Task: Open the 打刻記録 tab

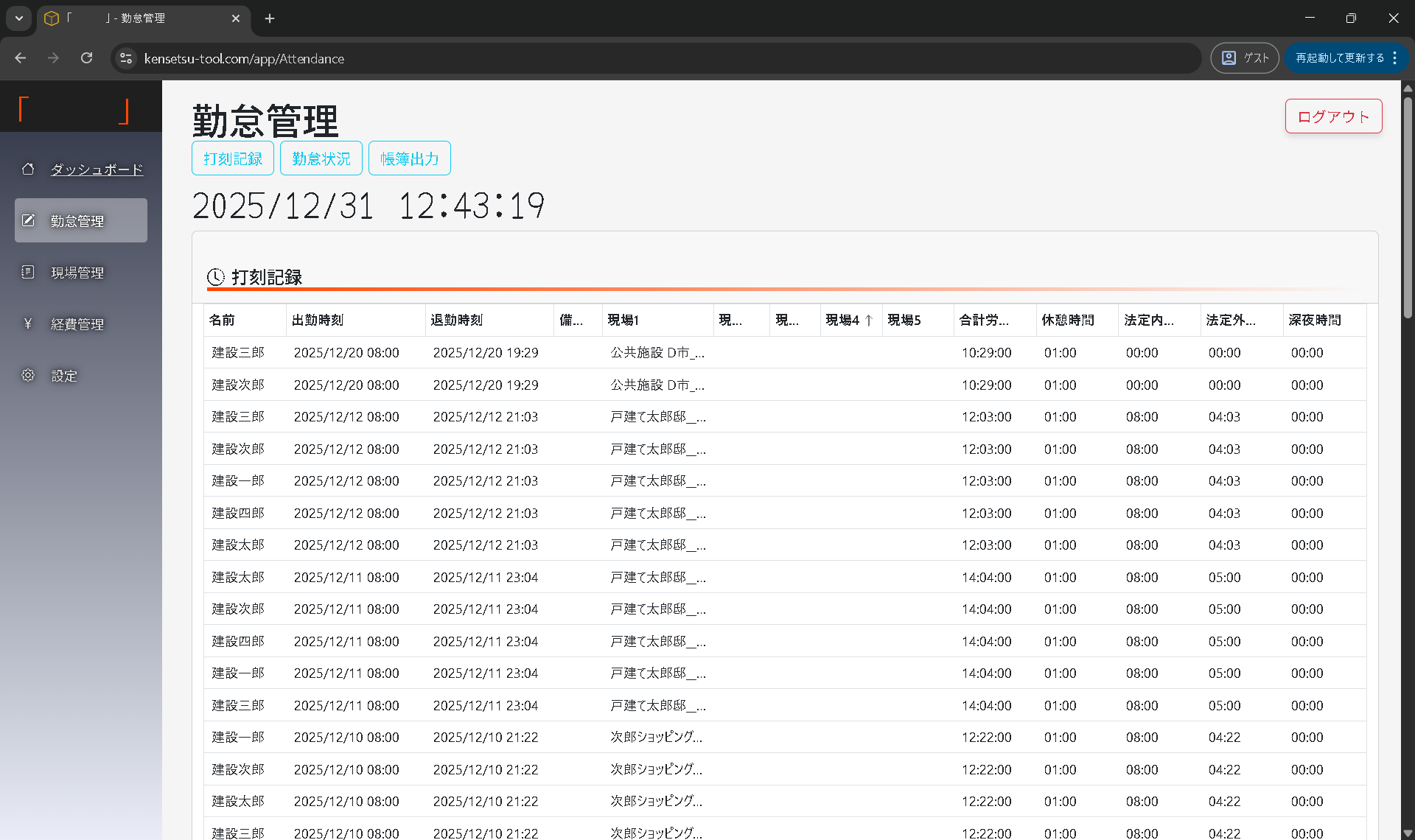Action: pos(233,158)
